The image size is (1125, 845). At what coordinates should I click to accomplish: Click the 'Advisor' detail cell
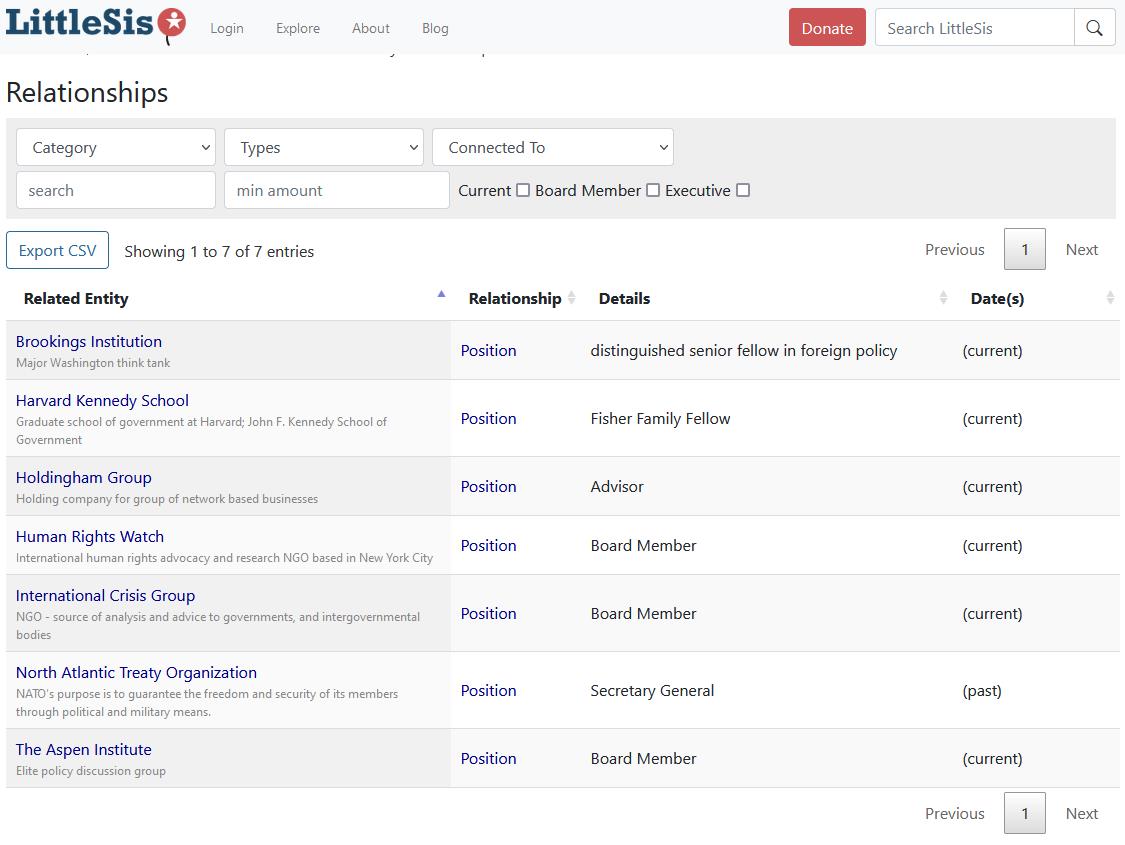click(x=617, y=487)
